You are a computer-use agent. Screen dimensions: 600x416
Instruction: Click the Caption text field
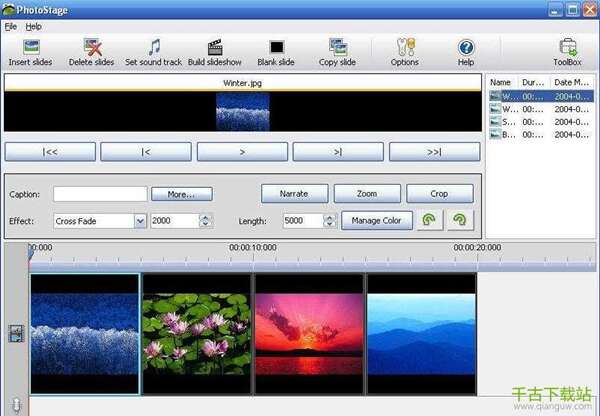(100, 194)
